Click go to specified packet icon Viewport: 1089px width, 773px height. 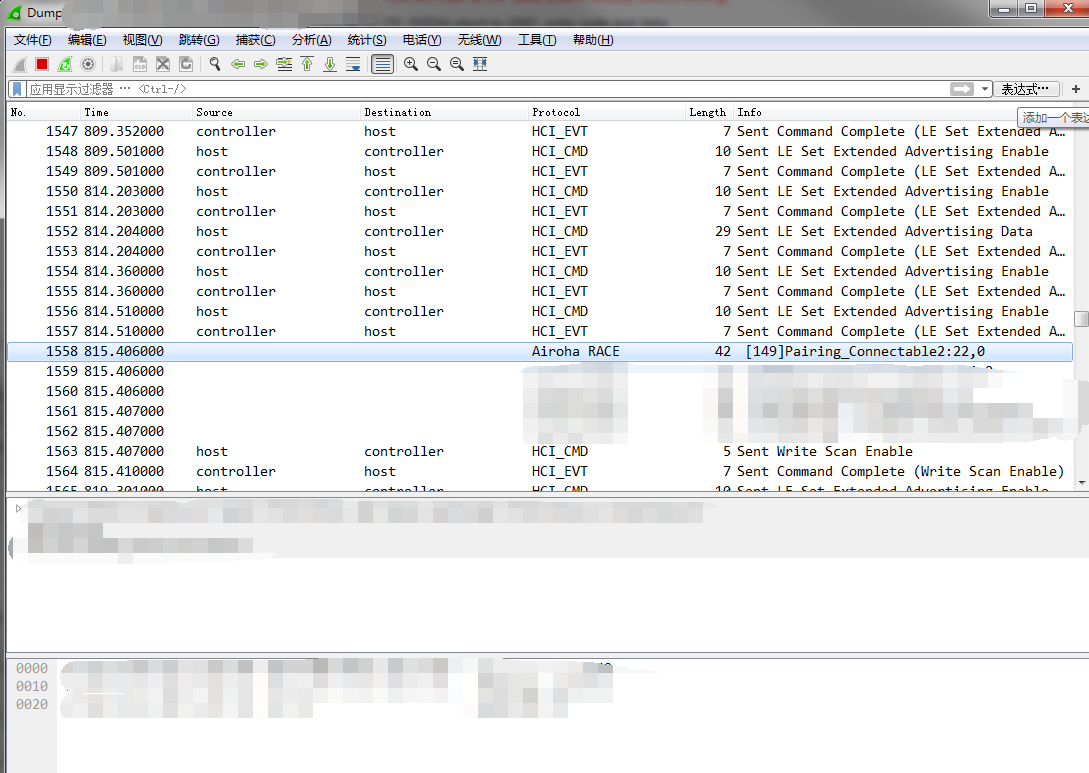(284, 65)
